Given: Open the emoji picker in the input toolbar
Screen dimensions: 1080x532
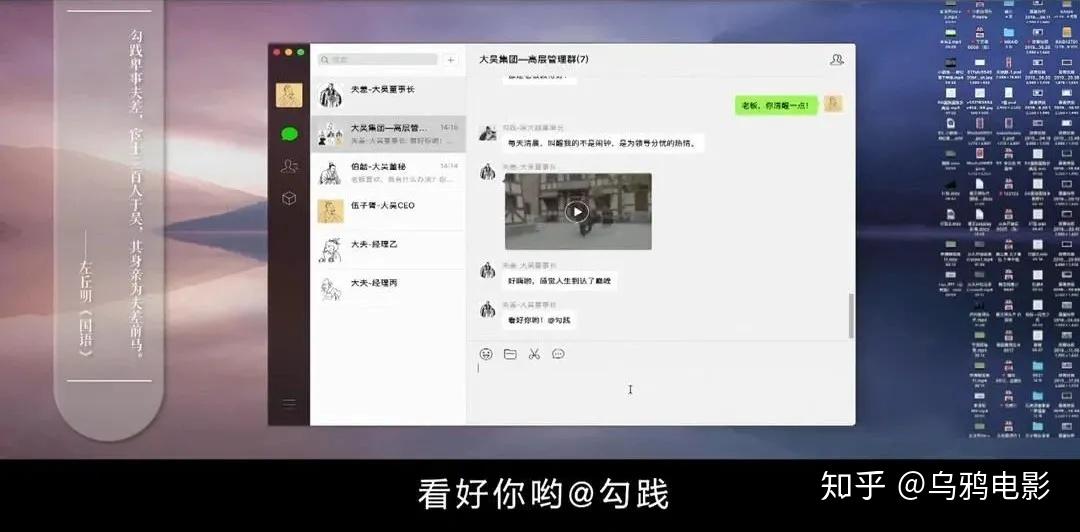Looking at the screenshot, I should coord(486,354).
